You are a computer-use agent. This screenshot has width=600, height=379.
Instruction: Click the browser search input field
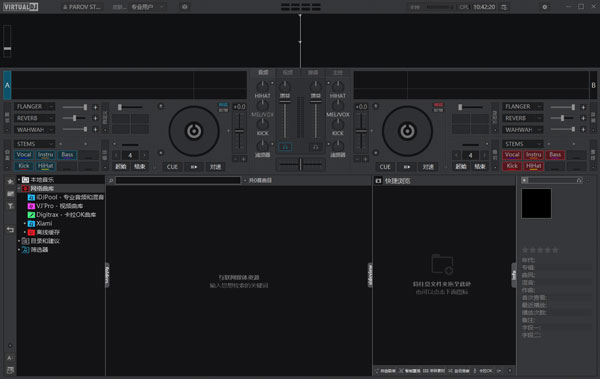coord(178,180)
